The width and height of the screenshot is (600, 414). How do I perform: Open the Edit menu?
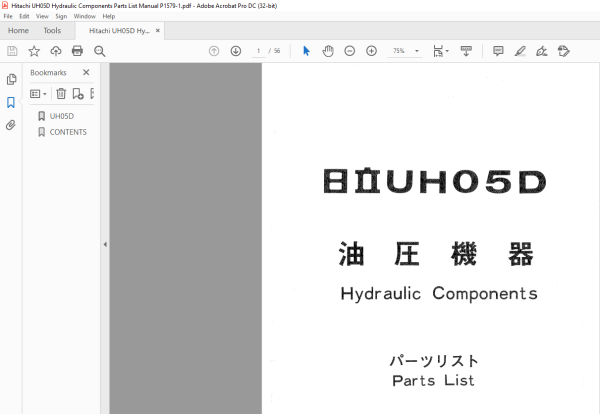(x=24, y=16)
